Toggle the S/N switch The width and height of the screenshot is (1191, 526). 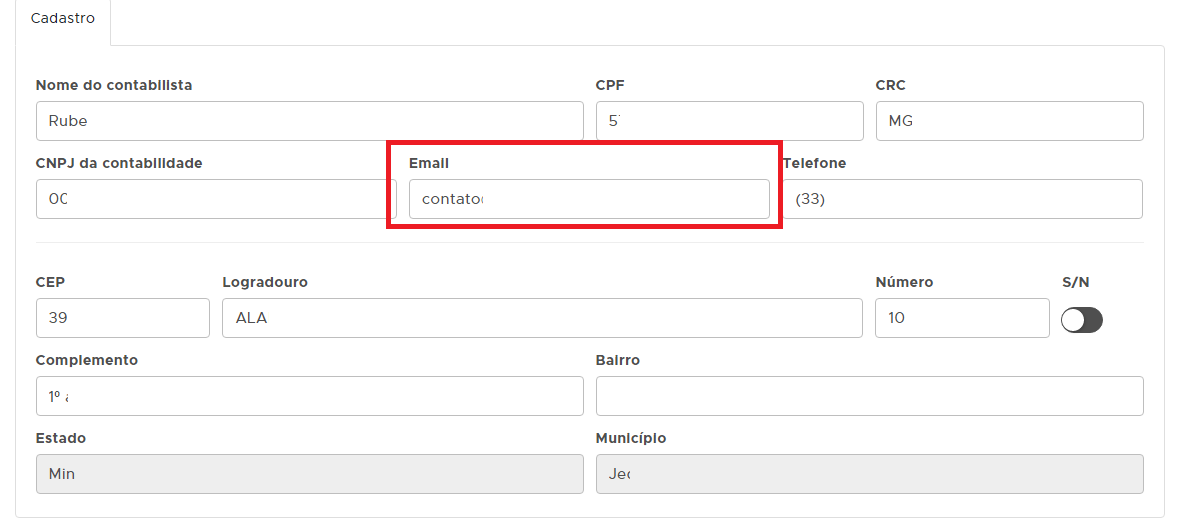[1081, 320]
